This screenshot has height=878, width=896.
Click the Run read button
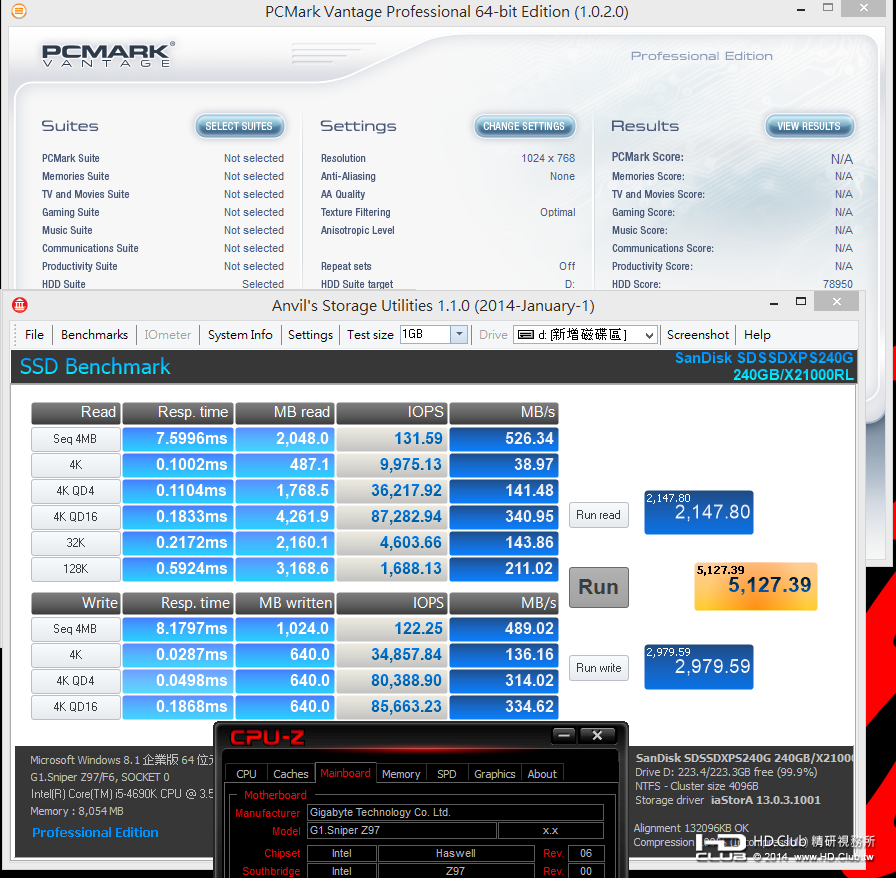tap(598, 515)
